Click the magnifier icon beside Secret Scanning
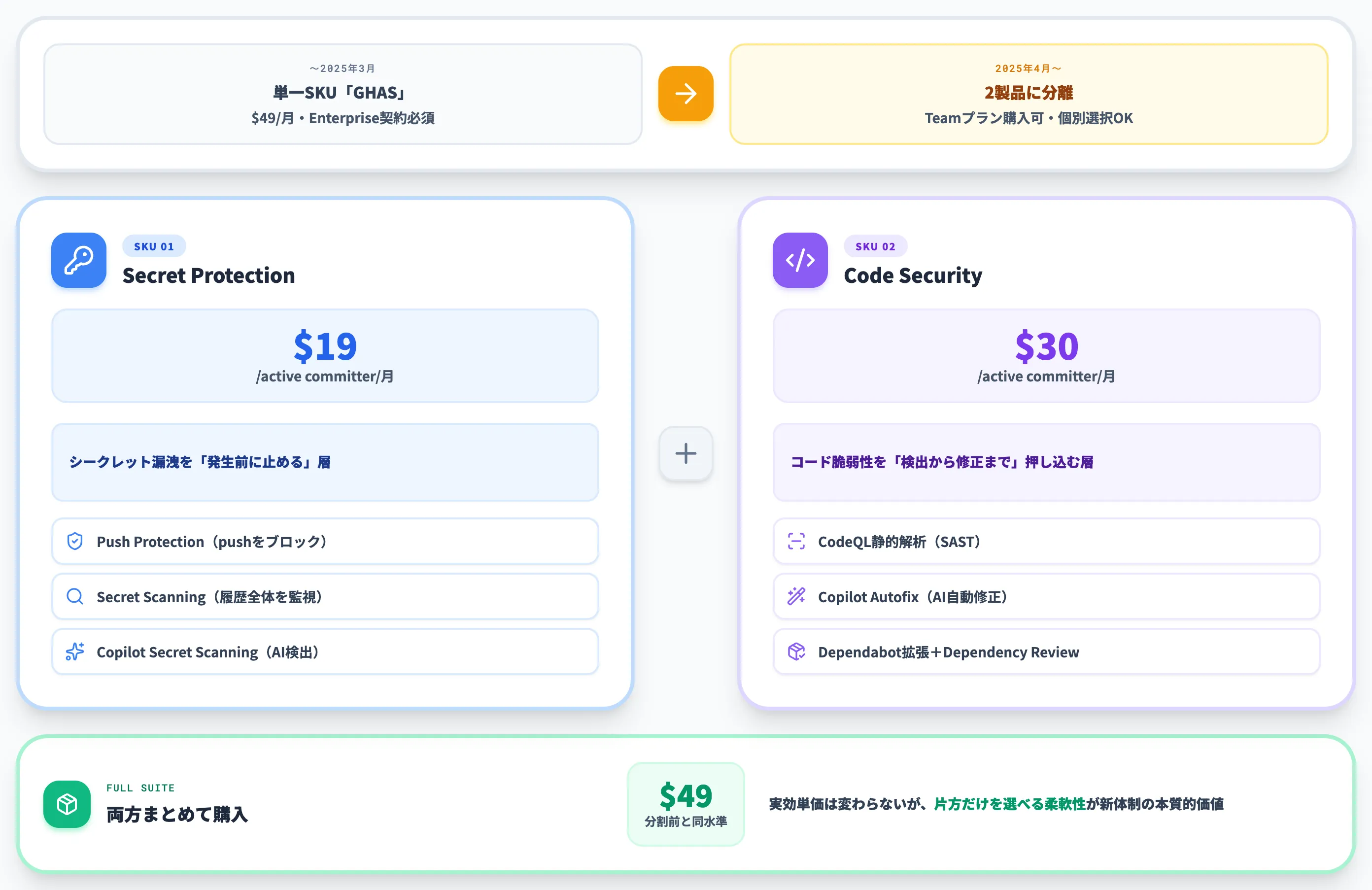Image resolution: width=1372 pixels, height=890 pixels. [x=75, y=596]
